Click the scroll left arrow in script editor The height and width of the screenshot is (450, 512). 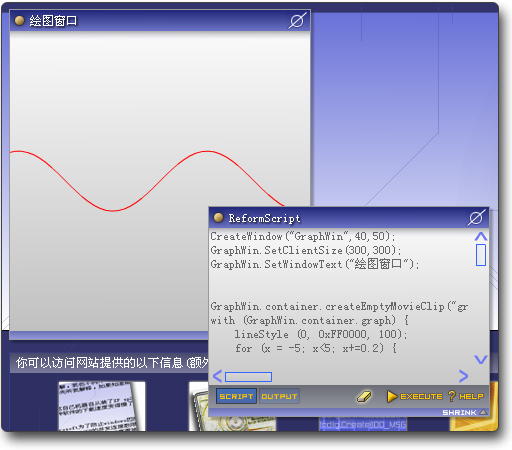(x=217, y=376)
